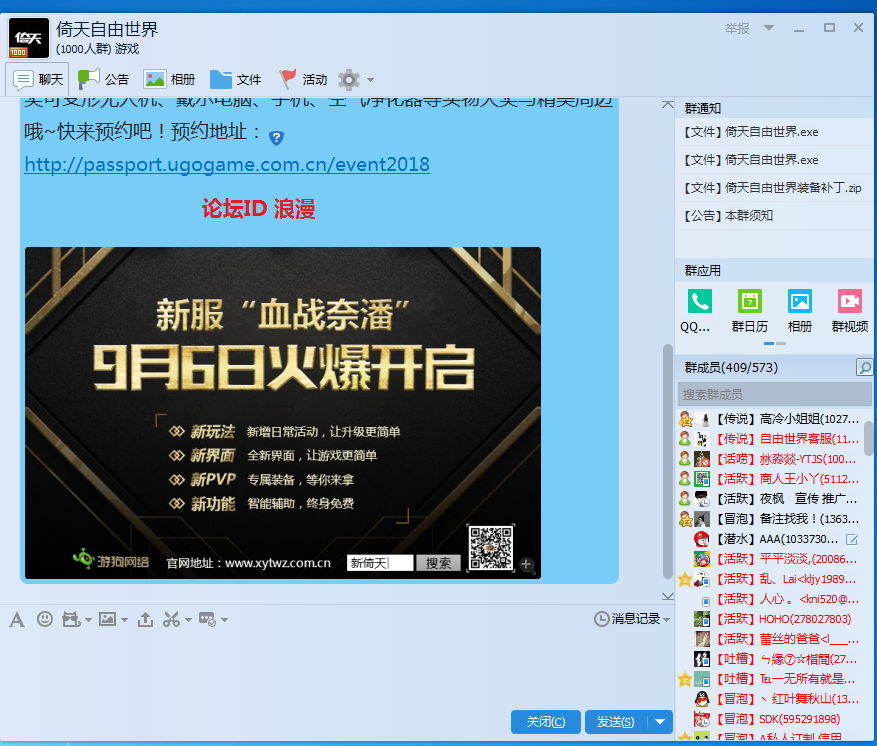Click the zoom-in icon on the image

click(526, 564)
